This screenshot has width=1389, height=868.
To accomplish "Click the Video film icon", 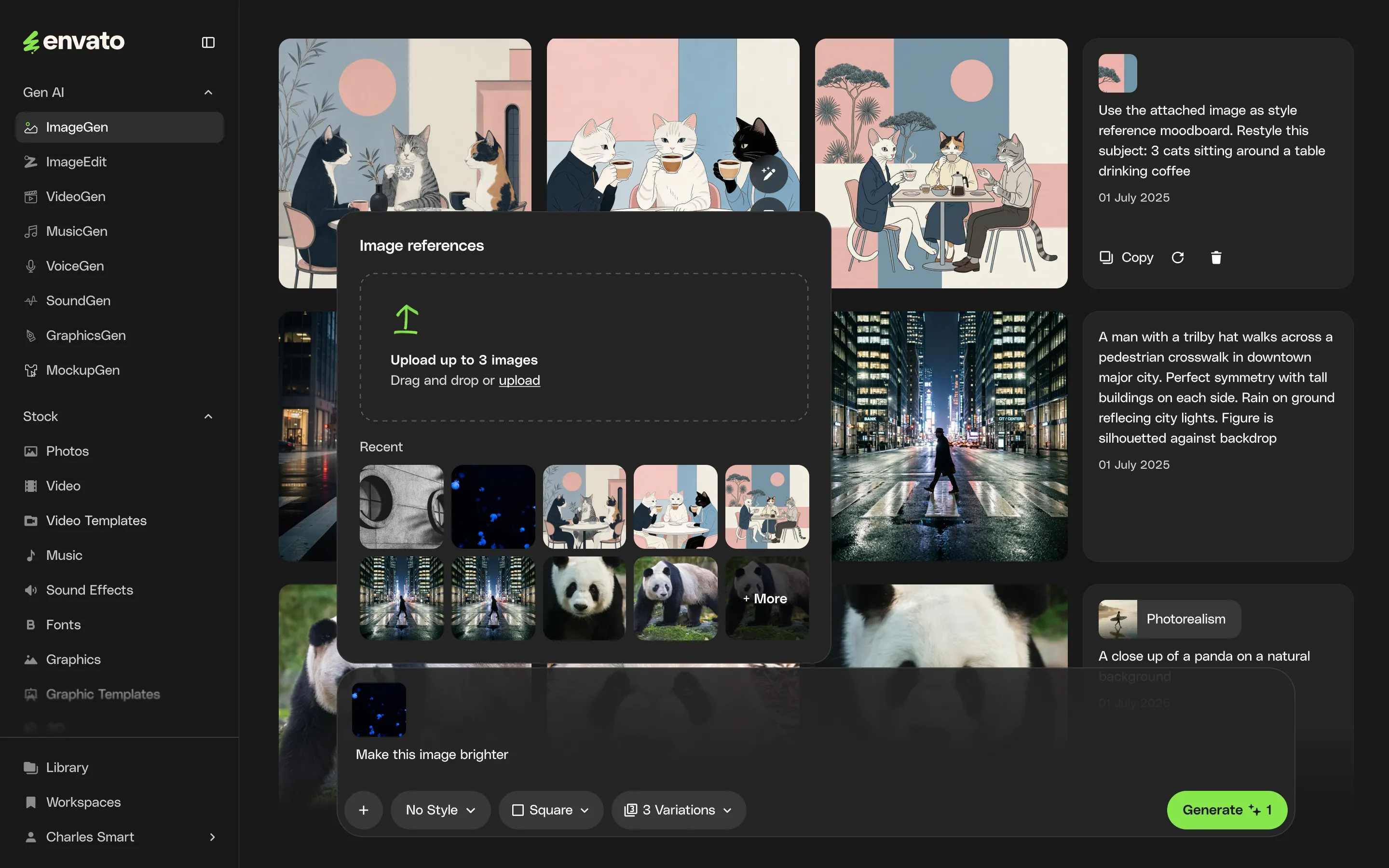I will tap(31, 486).
